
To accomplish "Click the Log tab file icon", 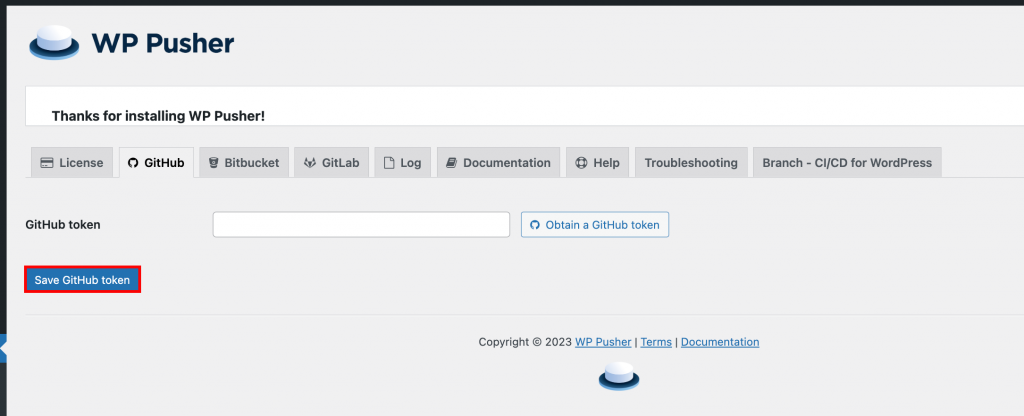I will point(389,163).
